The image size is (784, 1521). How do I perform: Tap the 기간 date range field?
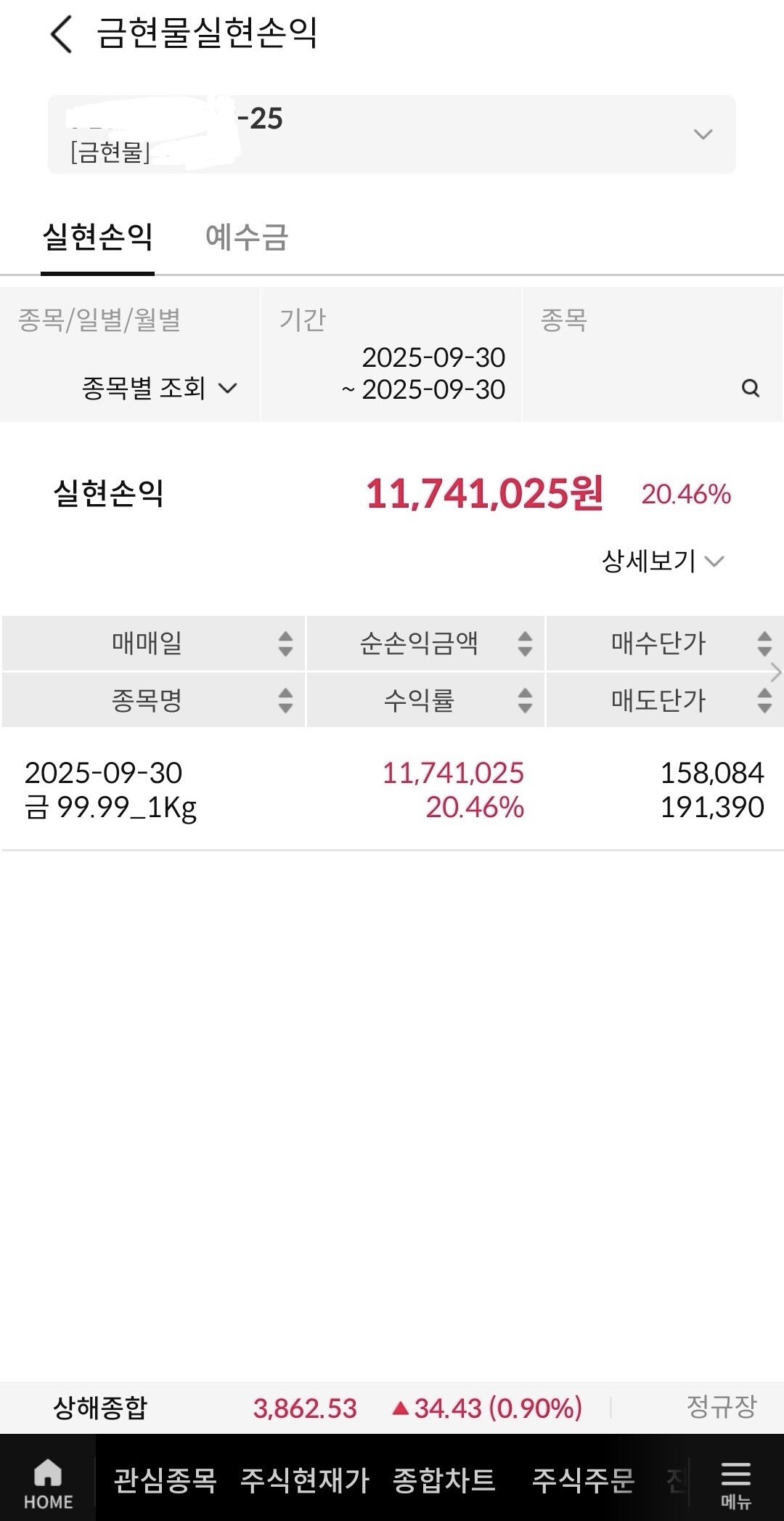422,373
